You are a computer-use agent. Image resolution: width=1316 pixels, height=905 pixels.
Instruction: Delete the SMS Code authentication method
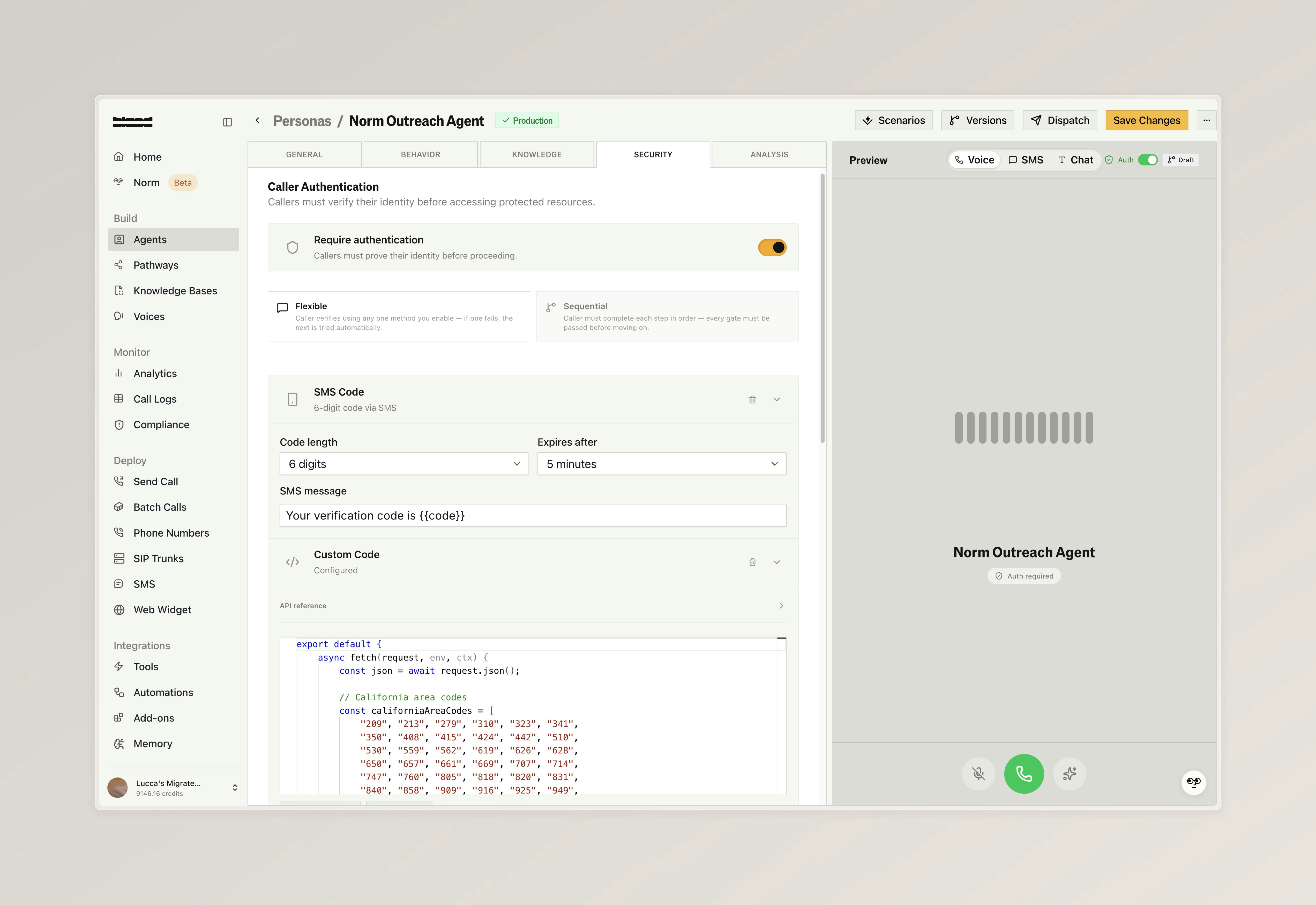point(753,399)
